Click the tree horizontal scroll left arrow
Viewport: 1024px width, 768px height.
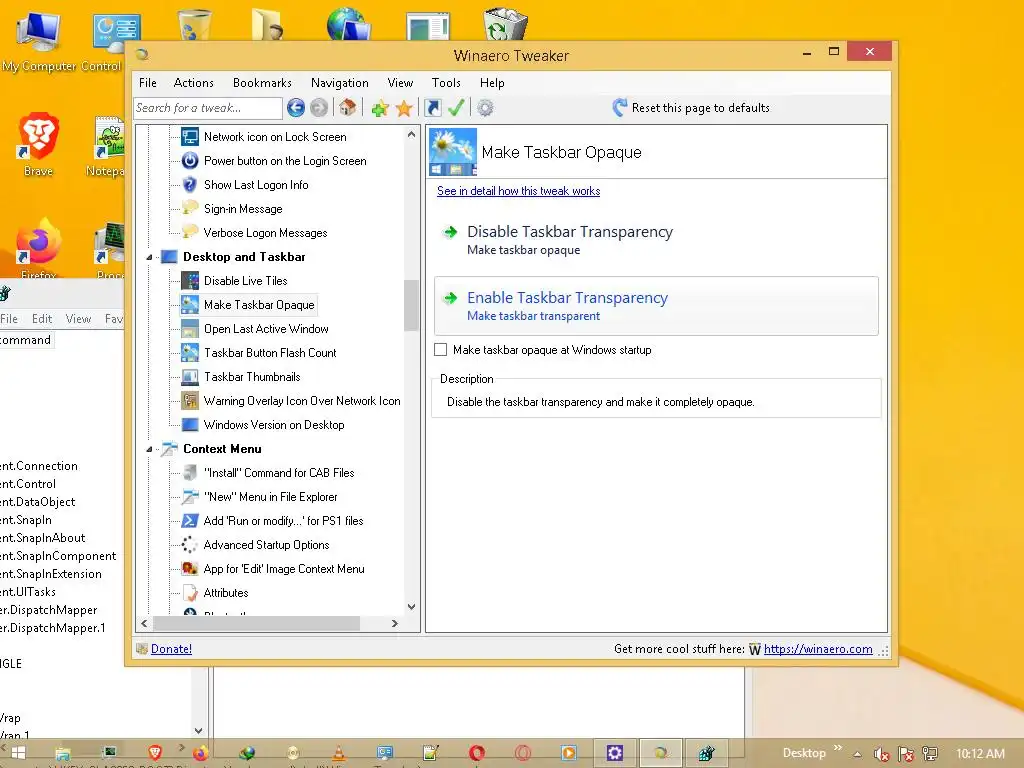(x=144, y=624)
